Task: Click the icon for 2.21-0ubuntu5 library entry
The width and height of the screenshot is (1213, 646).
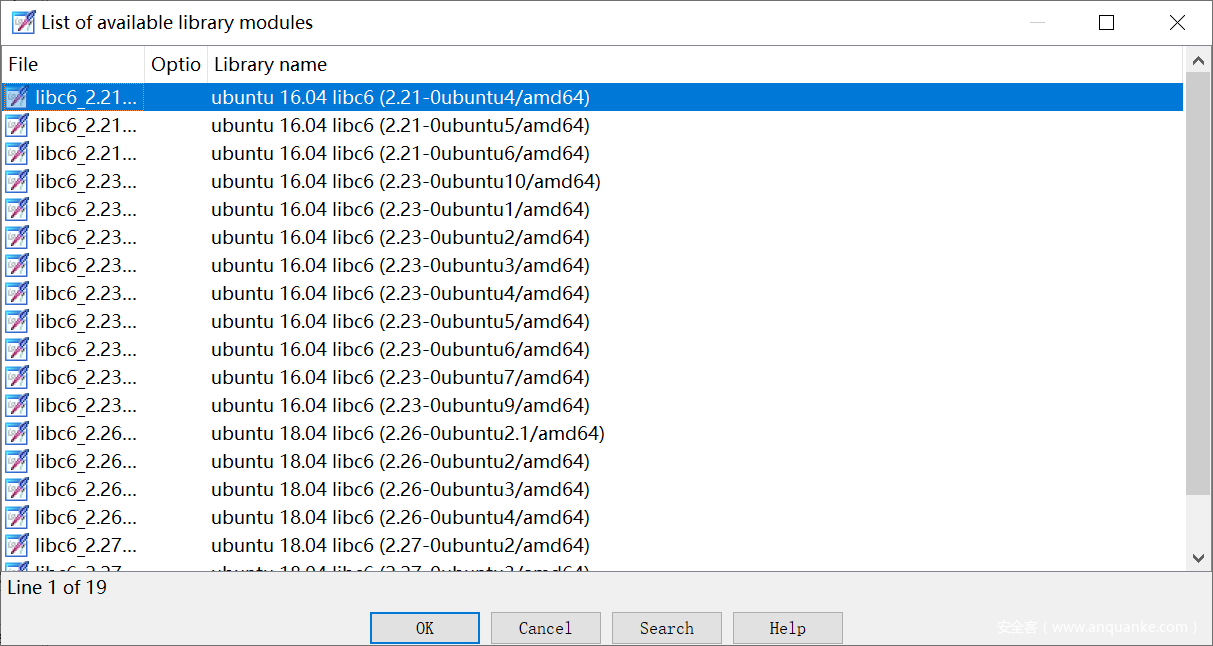Action: 17,125
